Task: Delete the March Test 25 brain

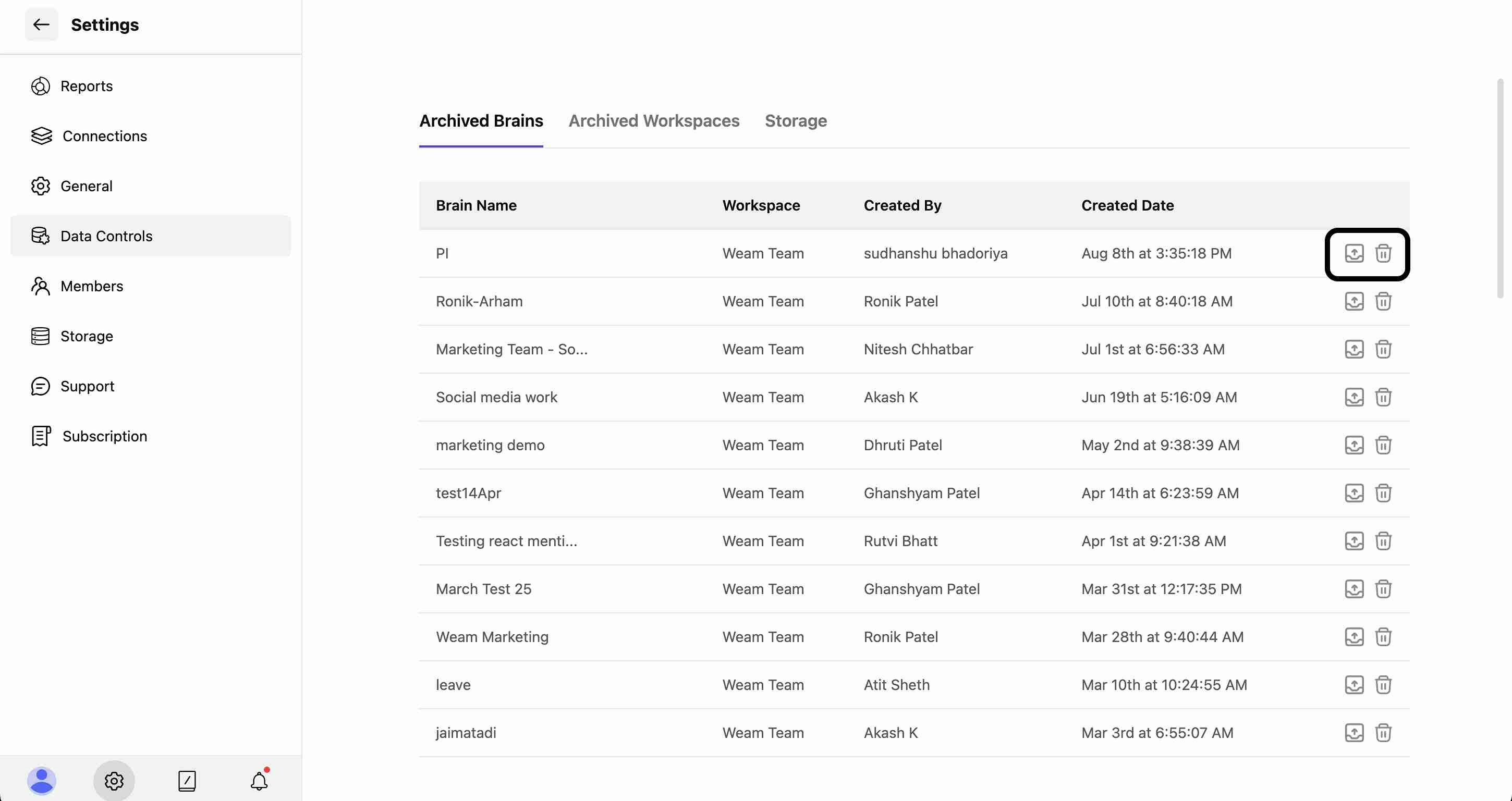Action: (x=1383, y=589)
